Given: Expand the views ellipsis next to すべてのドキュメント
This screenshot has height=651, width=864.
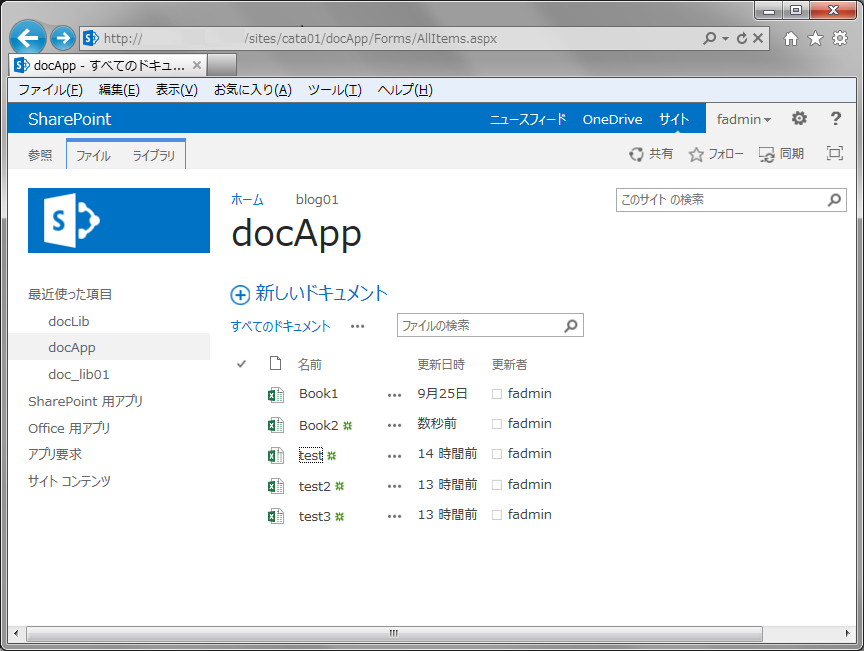Looking at the screenshot, I should coord(357,326).
